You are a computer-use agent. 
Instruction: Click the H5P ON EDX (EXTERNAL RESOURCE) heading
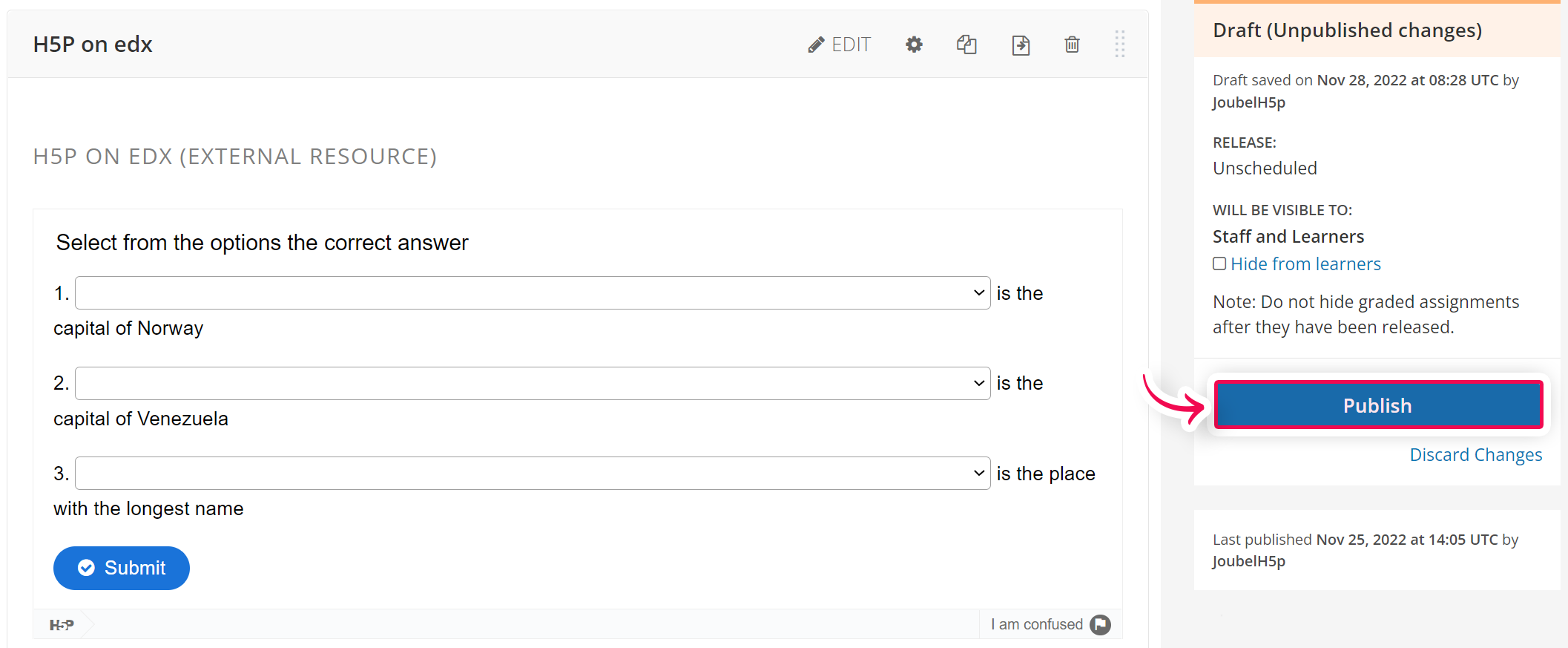[235, 157]
